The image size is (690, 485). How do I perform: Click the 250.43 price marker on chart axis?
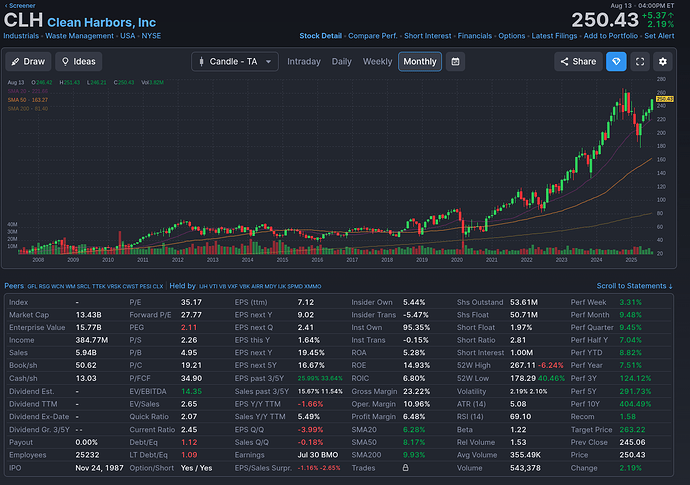[x=662, y=99]
